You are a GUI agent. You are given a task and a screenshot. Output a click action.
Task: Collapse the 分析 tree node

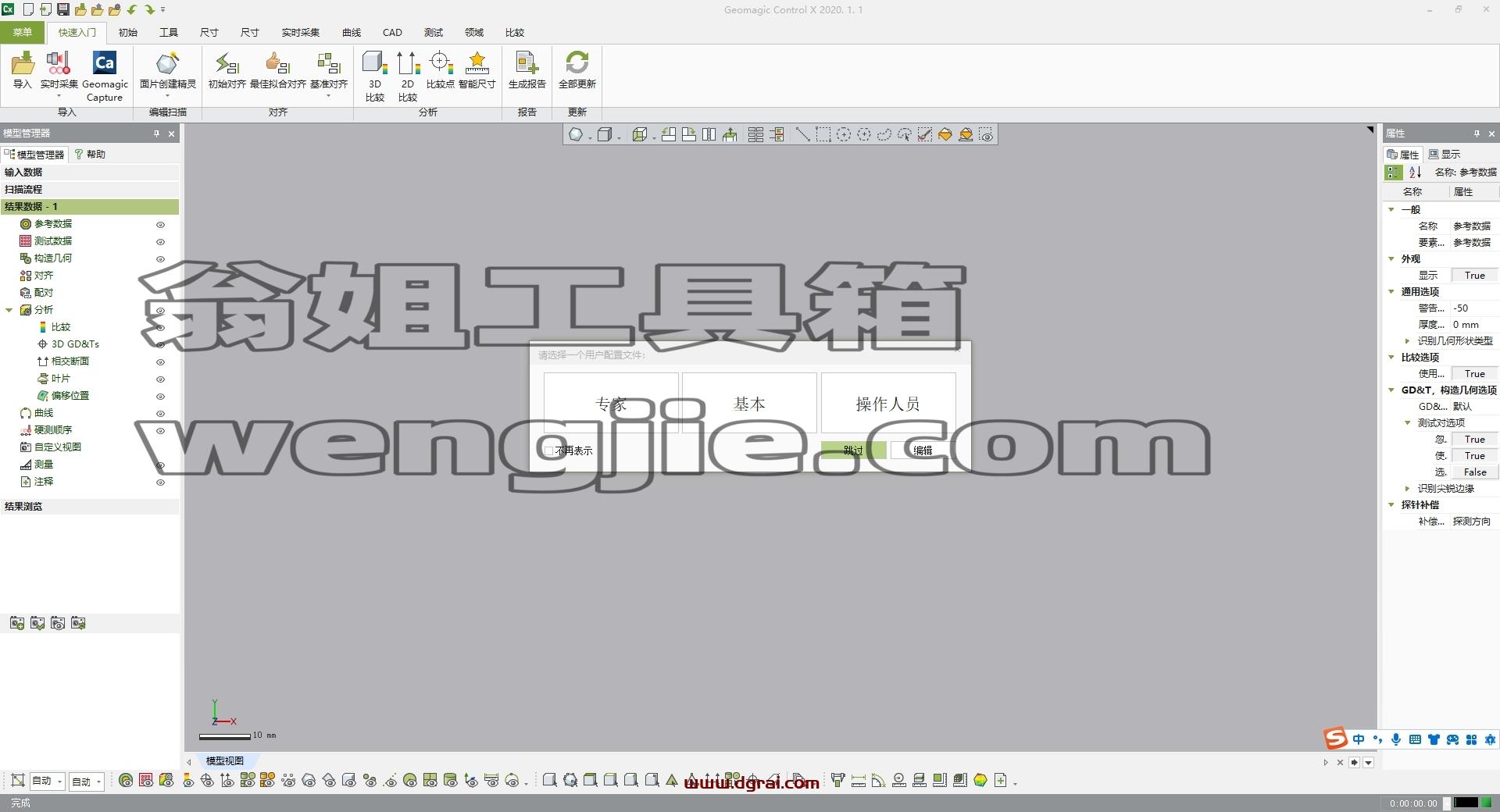coord(9,310)
